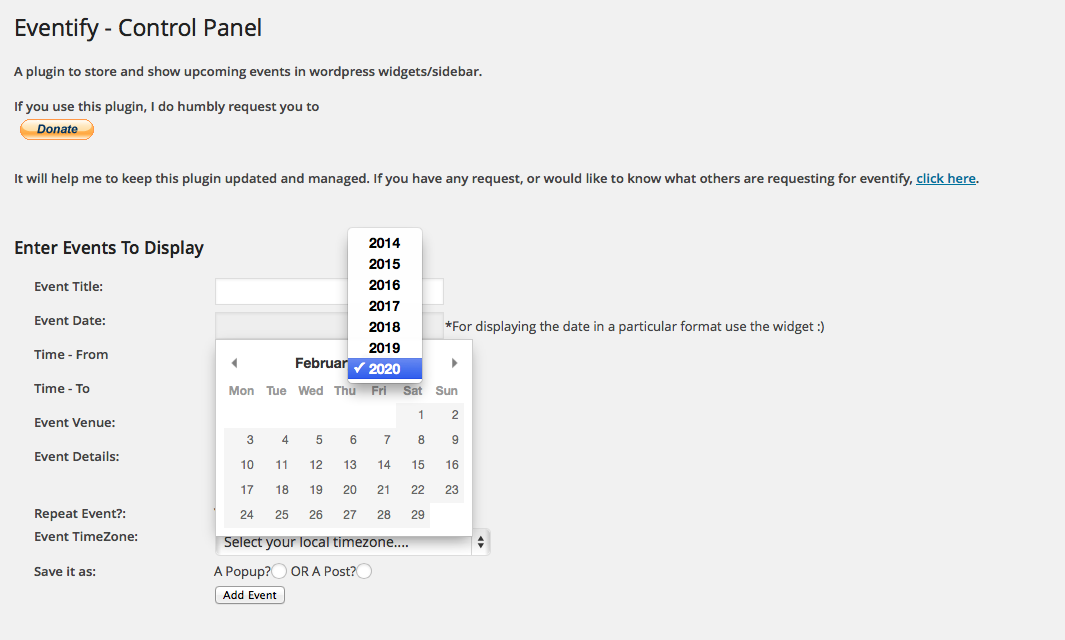The height and width of the screenshot is (640, 1065).
Task: Click the Add Event button
Action: (x=250, y=595)
